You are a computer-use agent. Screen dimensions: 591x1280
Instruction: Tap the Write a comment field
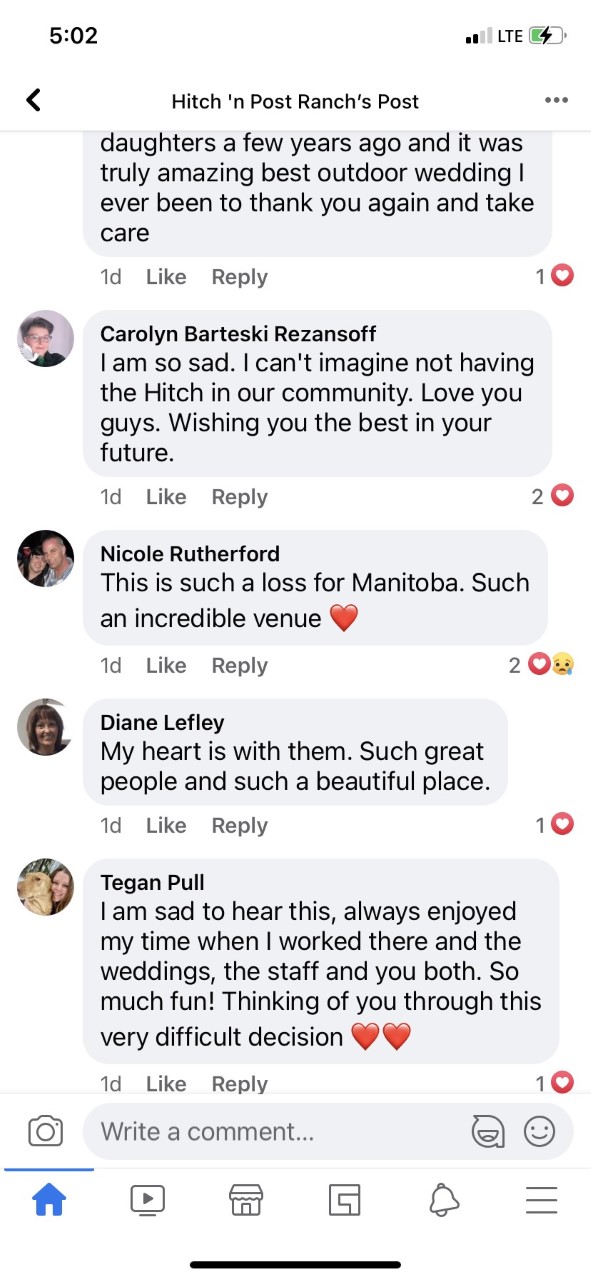coord(250,1131)
